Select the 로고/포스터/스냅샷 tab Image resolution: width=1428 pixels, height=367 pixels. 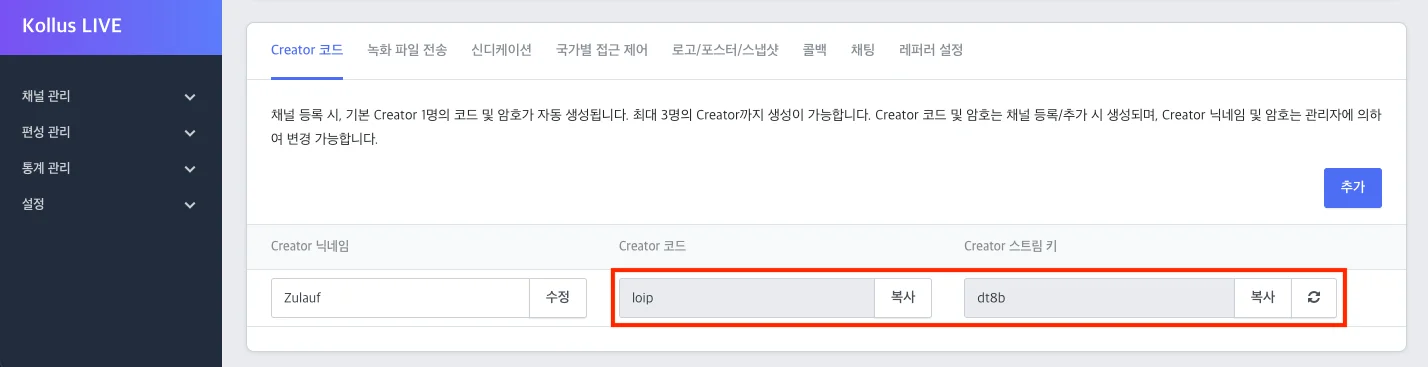tap(725, 50)
